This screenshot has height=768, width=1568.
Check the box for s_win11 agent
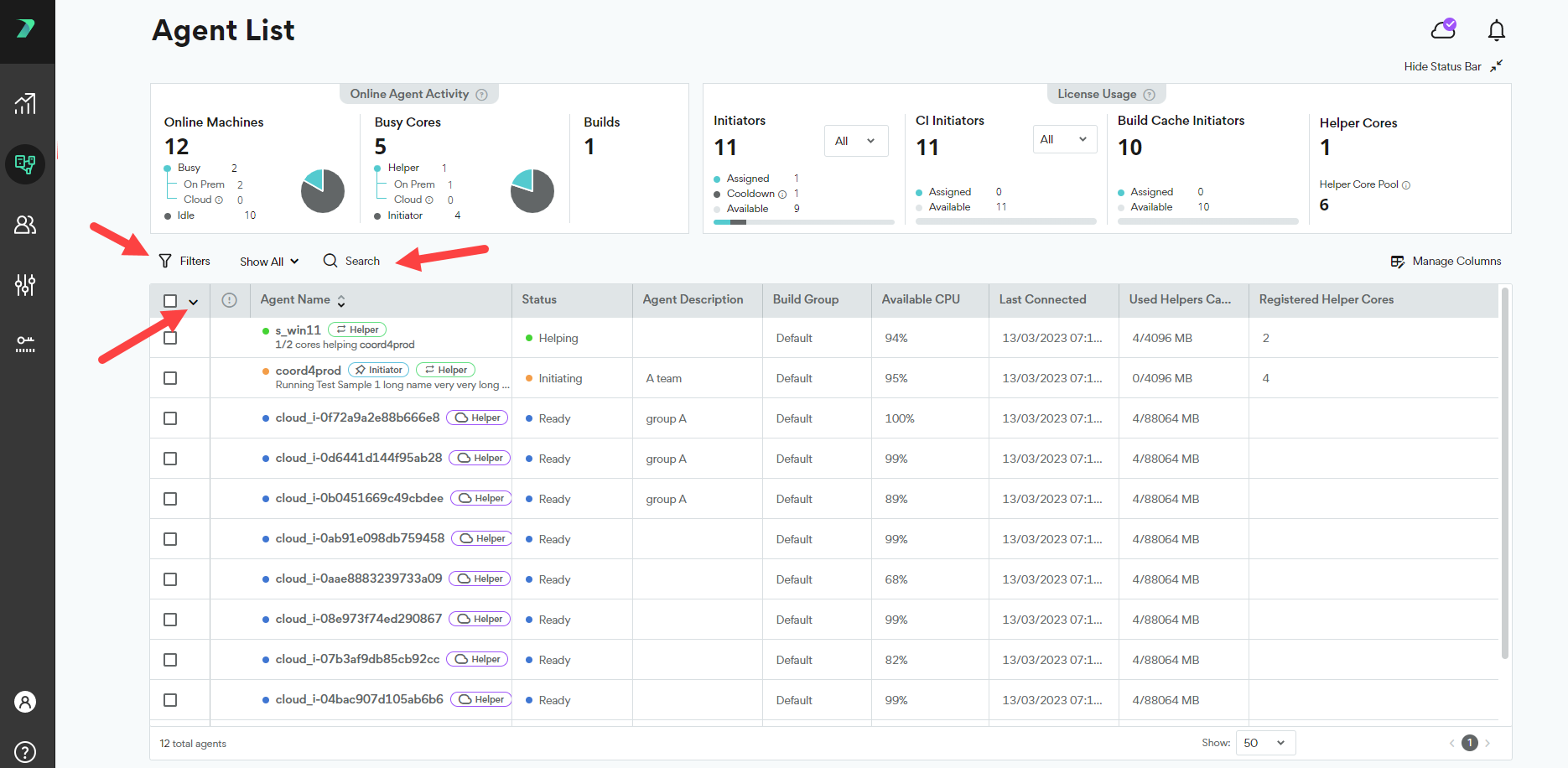click(x=170, y=338)
